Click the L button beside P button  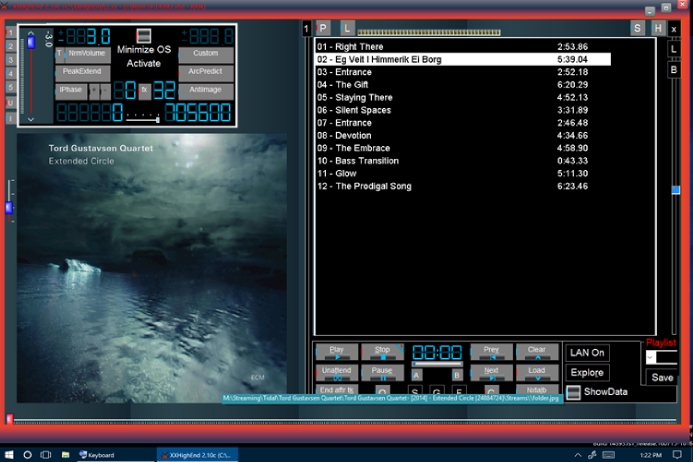[x=347, y=28]
